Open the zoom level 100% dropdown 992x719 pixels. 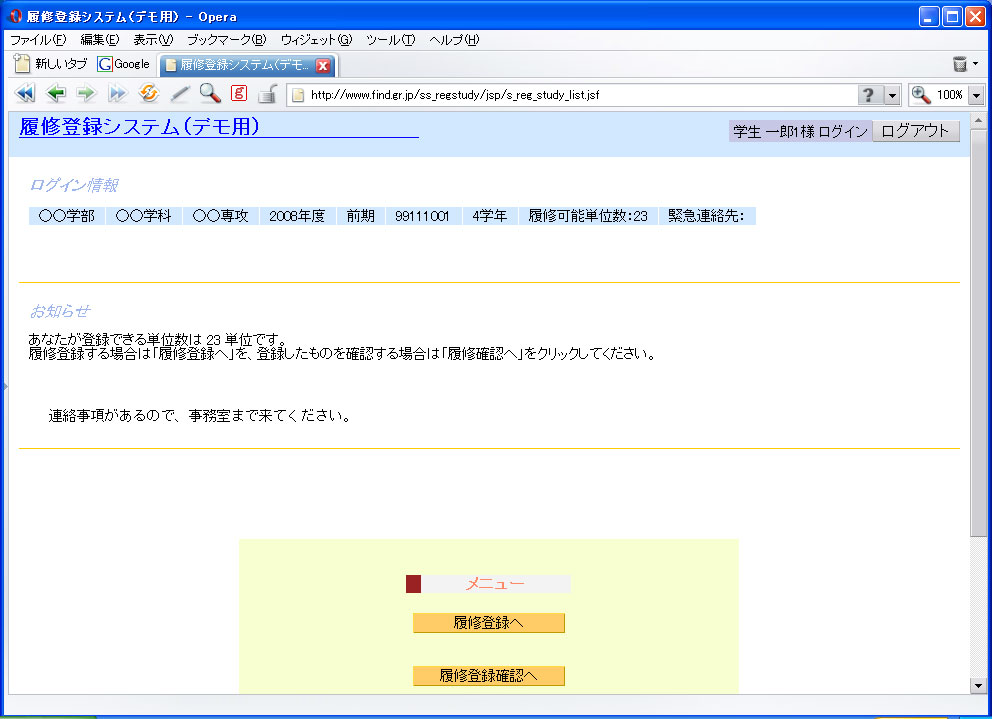pos(976,95)
